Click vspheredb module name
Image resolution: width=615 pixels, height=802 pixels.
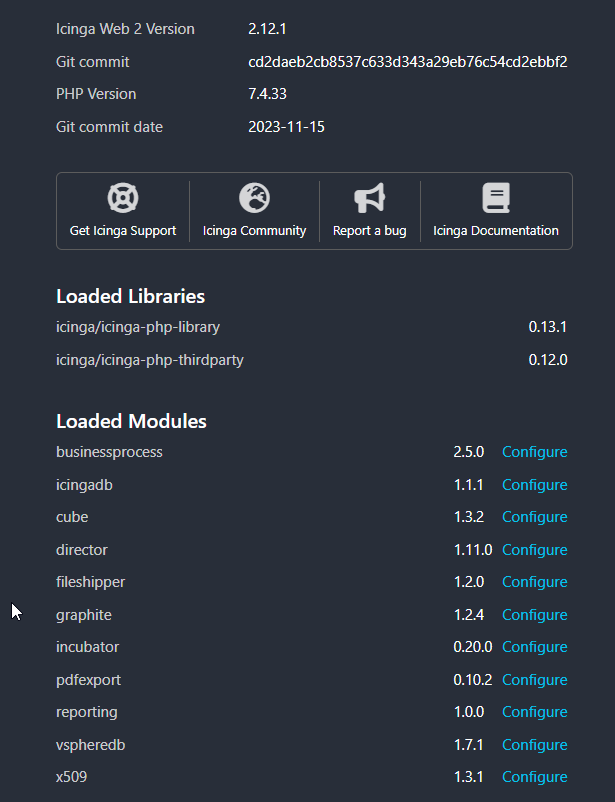(90, 745)
